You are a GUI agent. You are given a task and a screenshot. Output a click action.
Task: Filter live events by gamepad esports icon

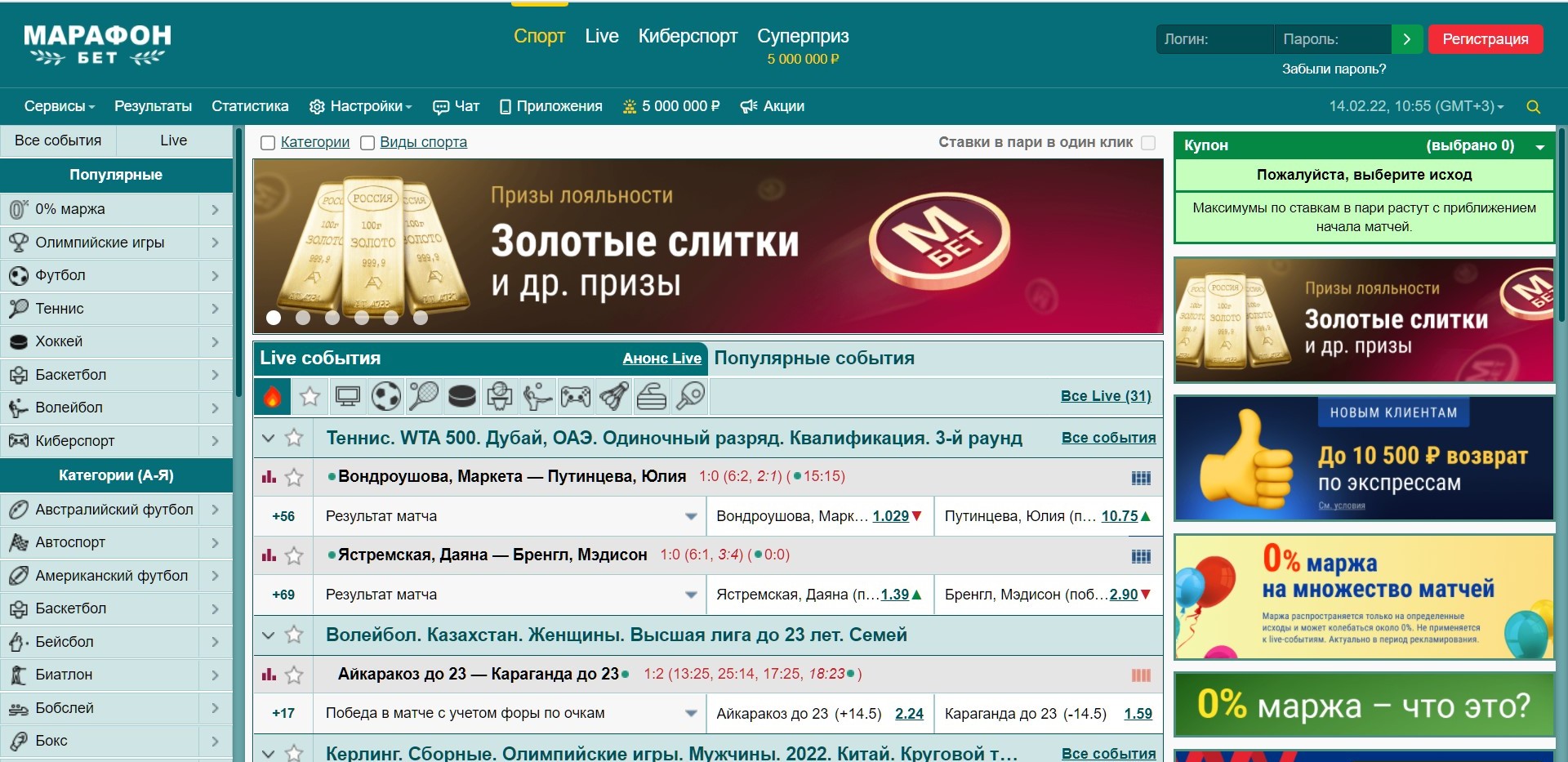click(x=575, y=396)
